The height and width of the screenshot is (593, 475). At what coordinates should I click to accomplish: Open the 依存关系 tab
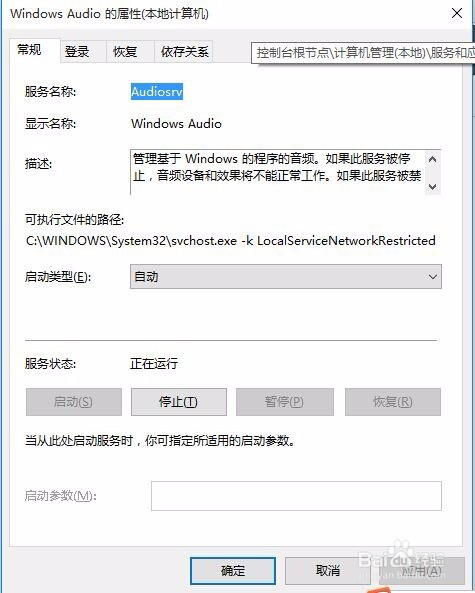[x=183, y=51]
